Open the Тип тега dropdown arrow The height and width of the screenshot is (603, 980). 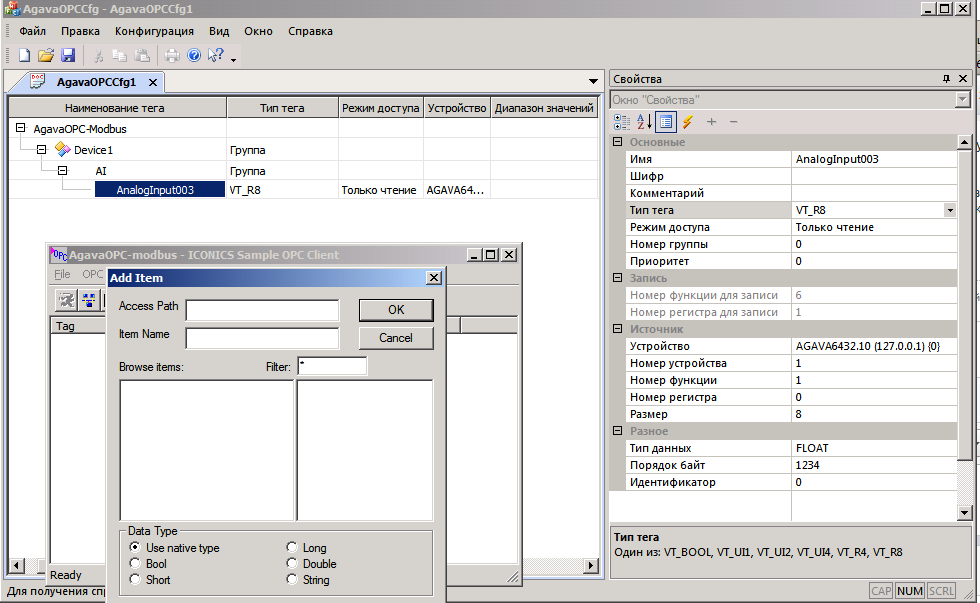coord(950,211)
